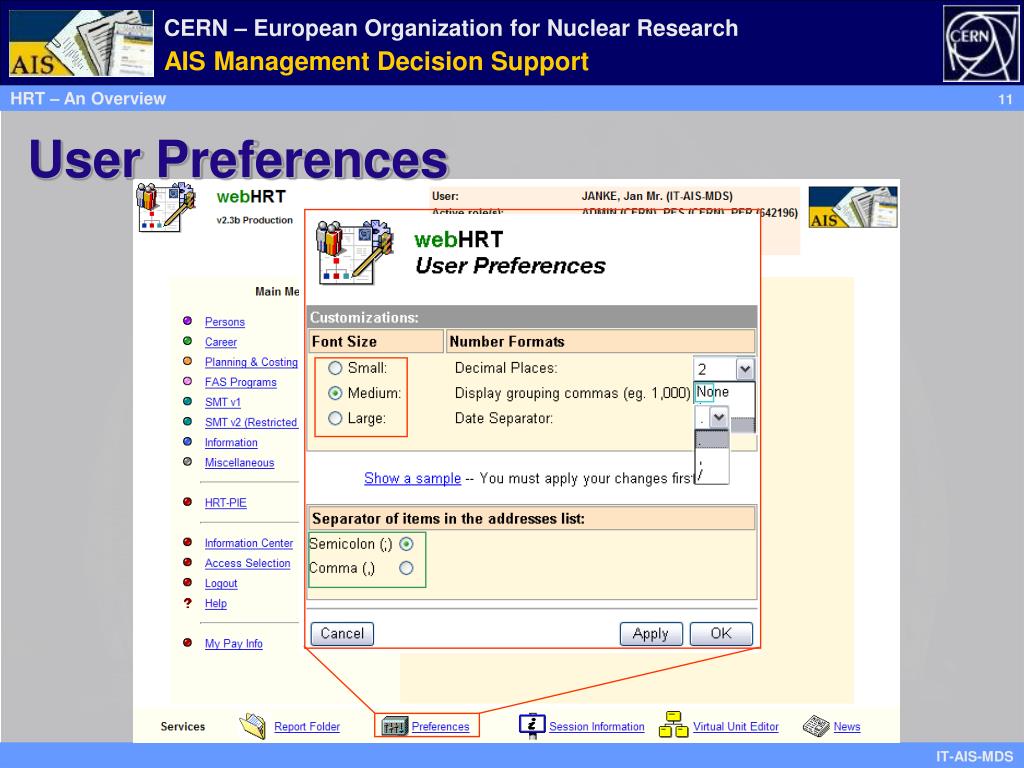Click the purple bullet next to Persons
Screen dimensions: 1024x768
[x=187, y=321]
